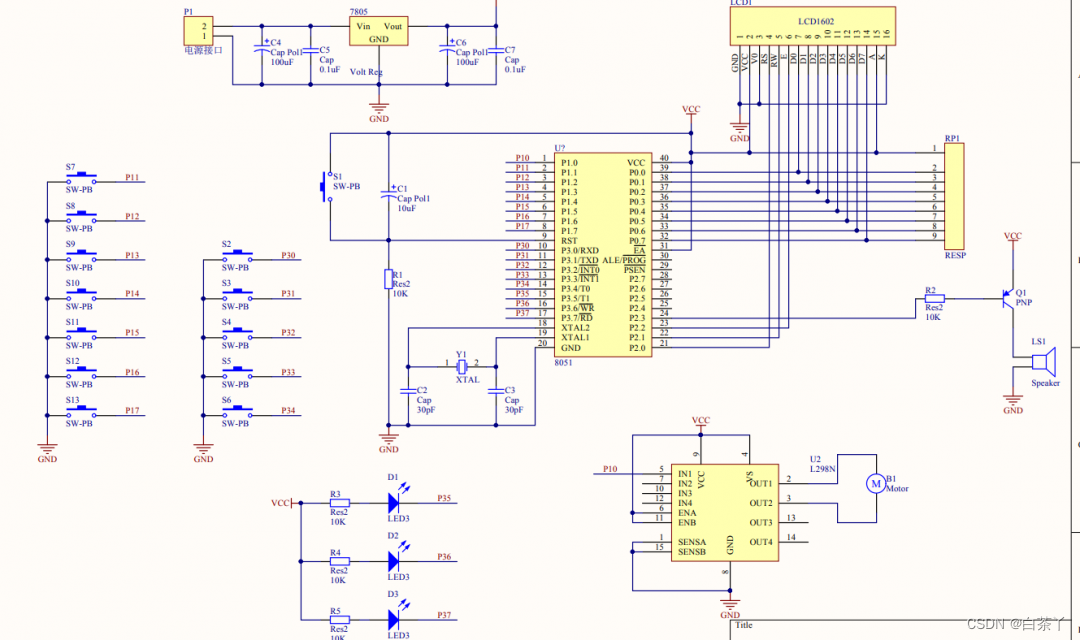Image resolution: width=1080 pixels, height=640 pixels.
Task: Select the 8051 microcontroller body
Action: [x=603, y=255]
